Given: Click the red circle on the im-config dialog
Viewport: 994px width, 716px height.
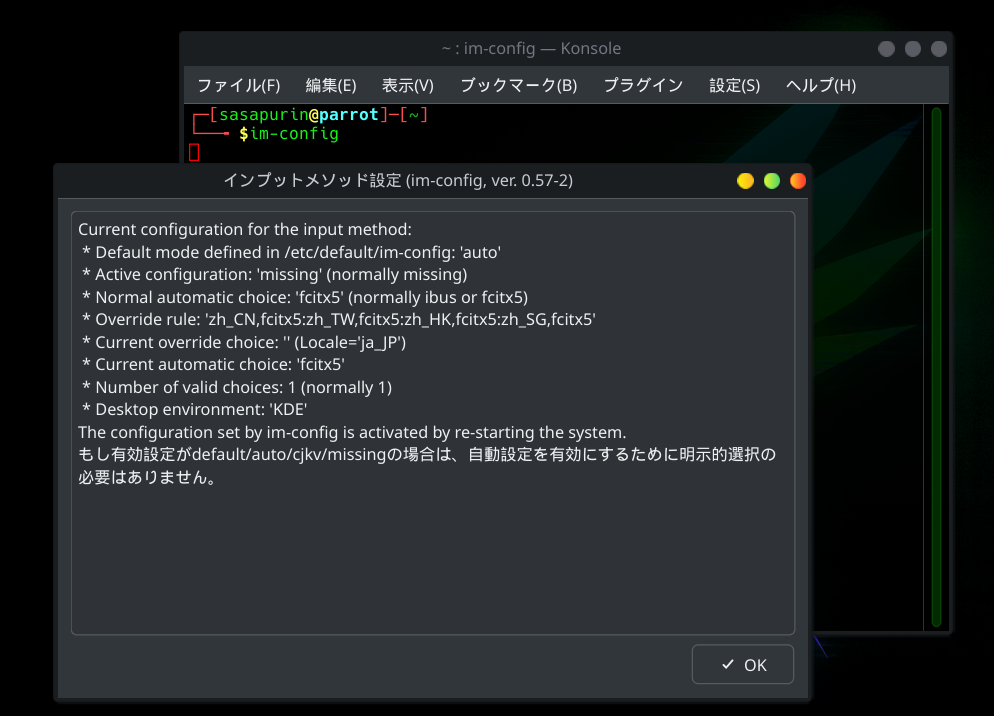Looking at the screenshot, I should (797, 181).
